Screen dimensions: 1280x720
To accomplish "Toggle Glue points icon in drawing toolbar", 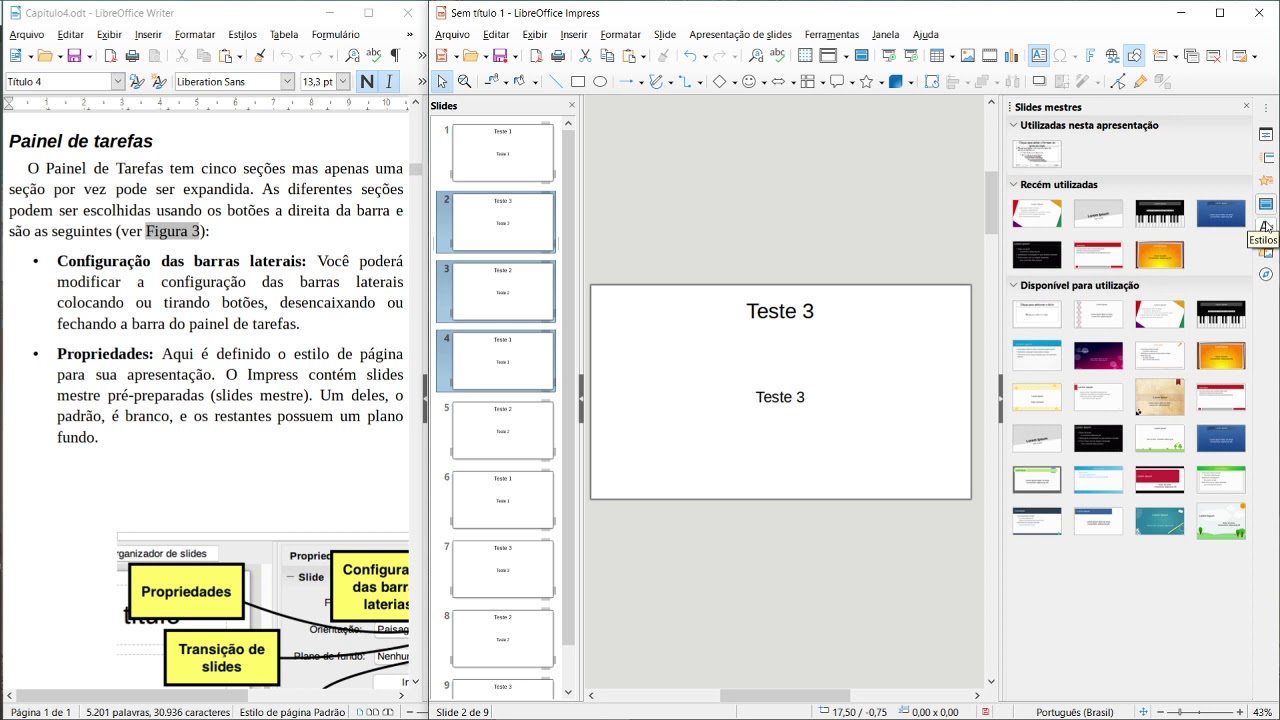I will tap(1139, 82).
